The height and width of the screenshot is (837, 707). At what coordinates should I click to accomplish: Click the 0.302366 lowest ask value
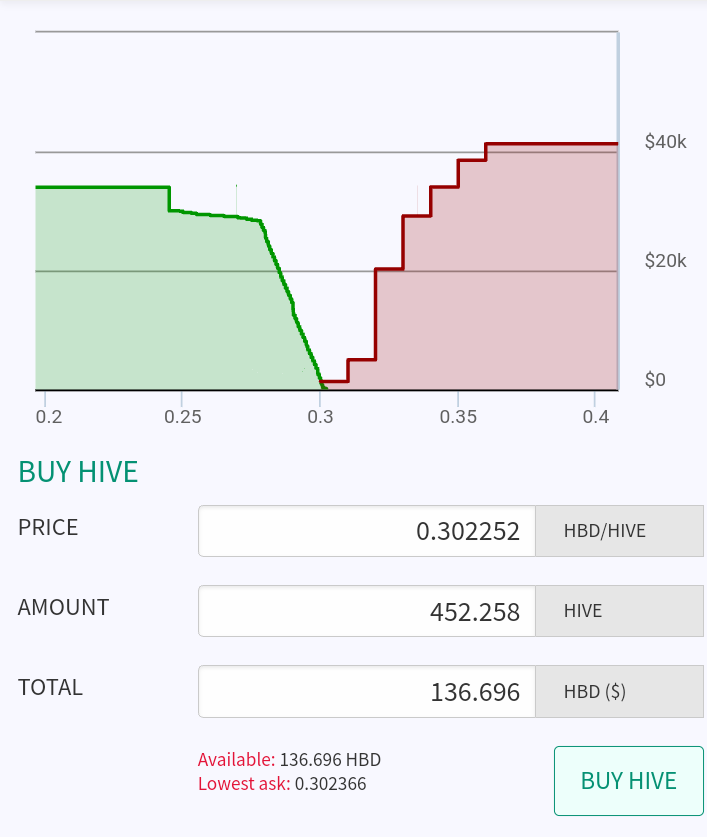(x=331, y=784)
